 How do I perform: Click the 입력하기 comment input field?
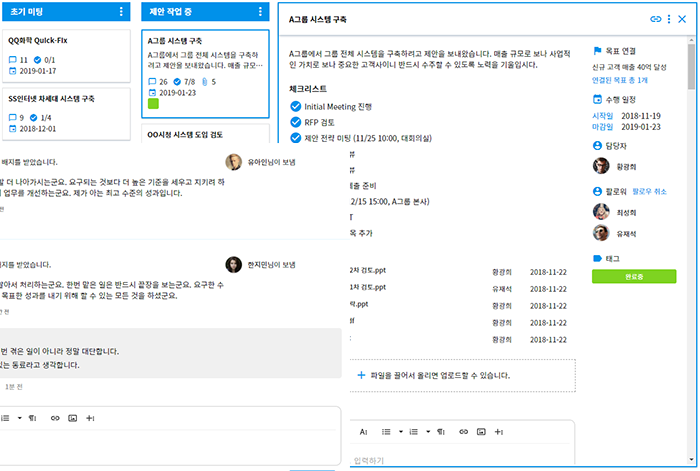tap(462, 460)
